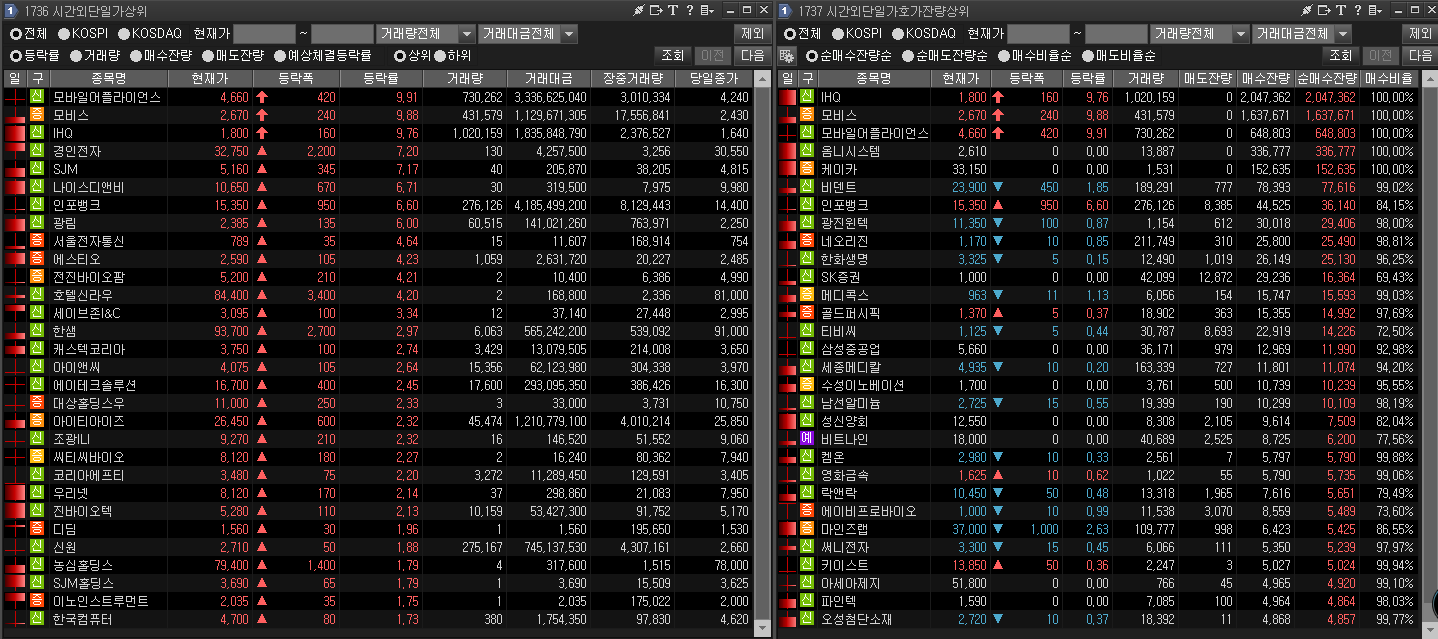The height and width of the screenshot is (639, 1438).
Task: Open help question mark in window 1736
Action: 689,10
